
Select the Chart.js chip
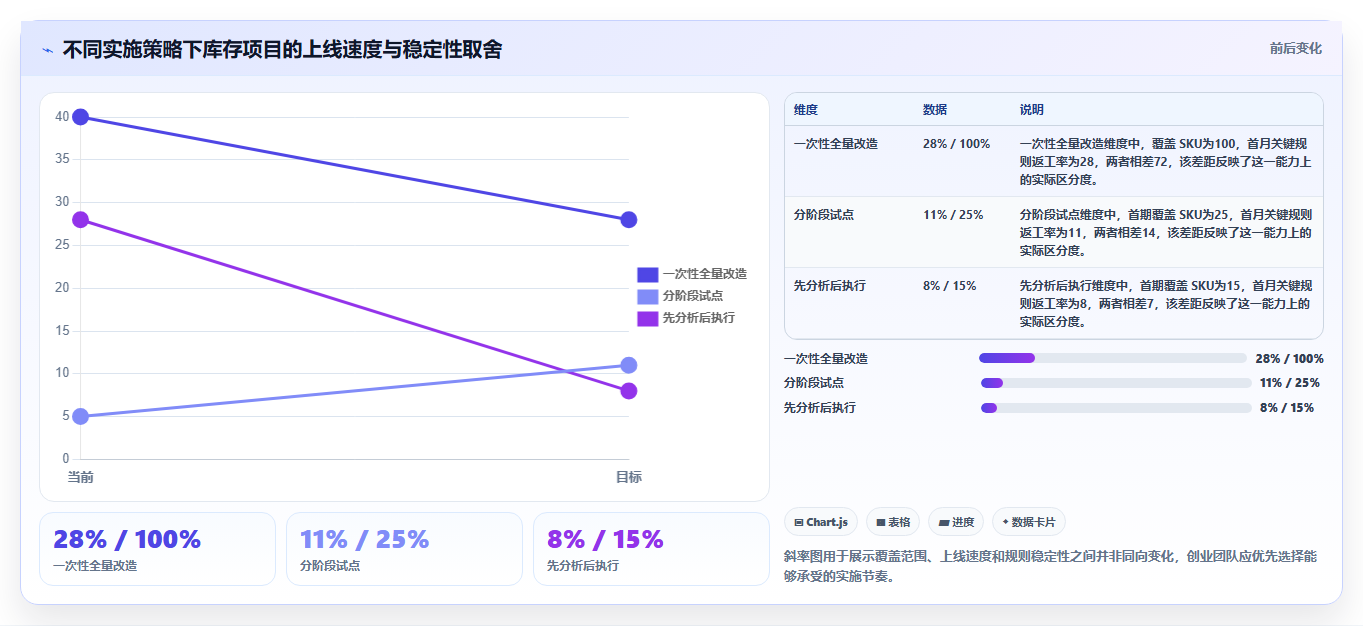pyautogui.click(x=821, y=522)
